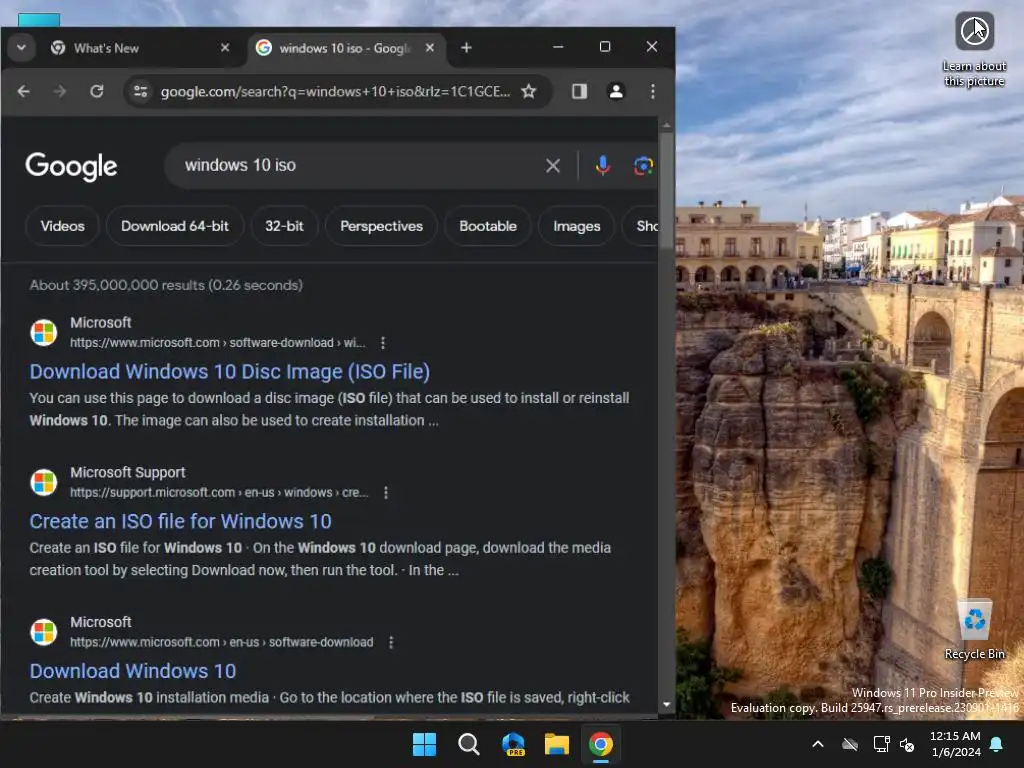This screenshot has height=768, width=1024.
Task: Close the What's New tab
Action: click(x=225, y=48)
